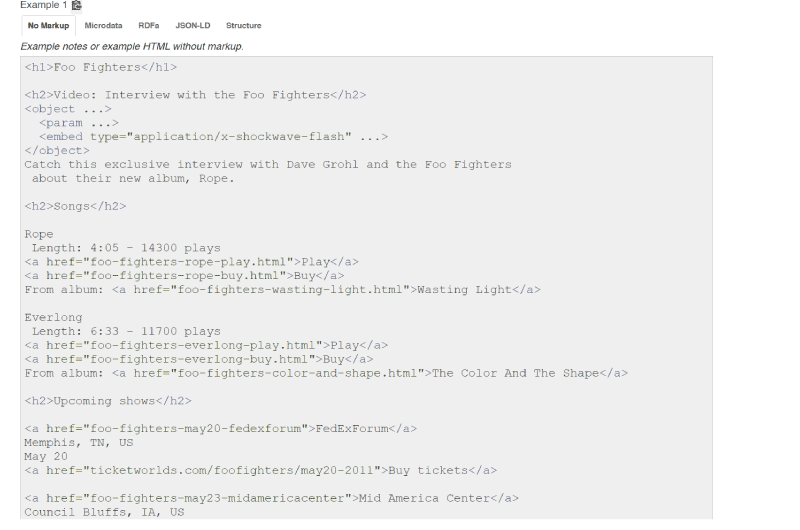
Task: Click the h2 Songs code line
Action: coord(75,206)
